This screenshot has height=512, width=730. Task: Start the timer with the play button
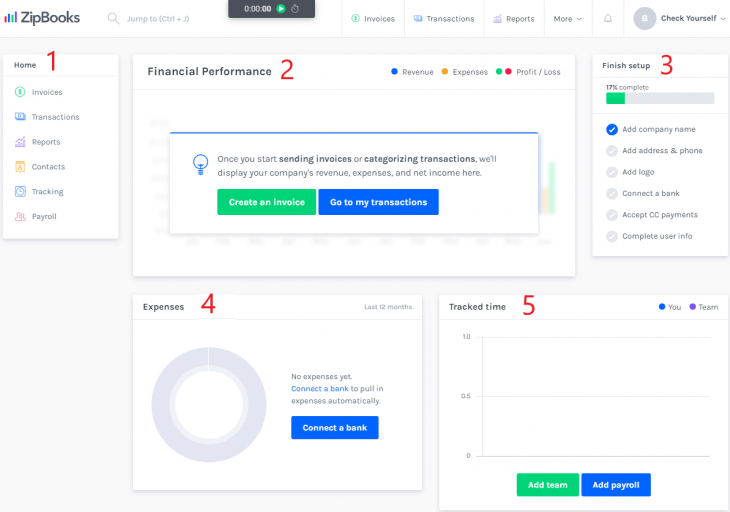281,9
